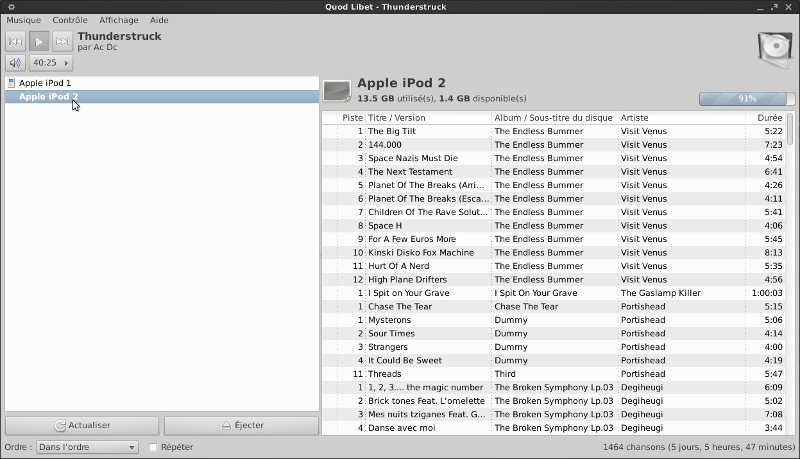
Task: Select Apple iPod 1 device
Action: (x=45, y=83)
